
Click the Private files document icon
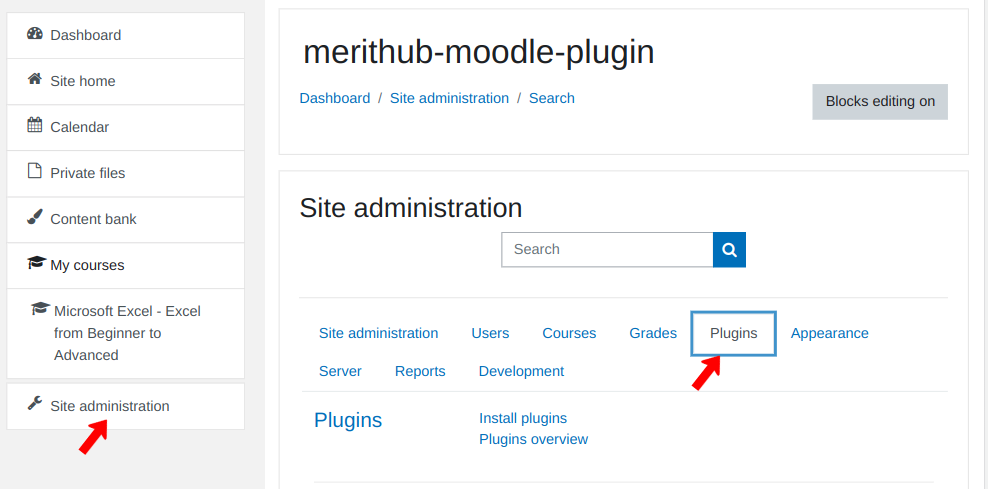[35, 172]
